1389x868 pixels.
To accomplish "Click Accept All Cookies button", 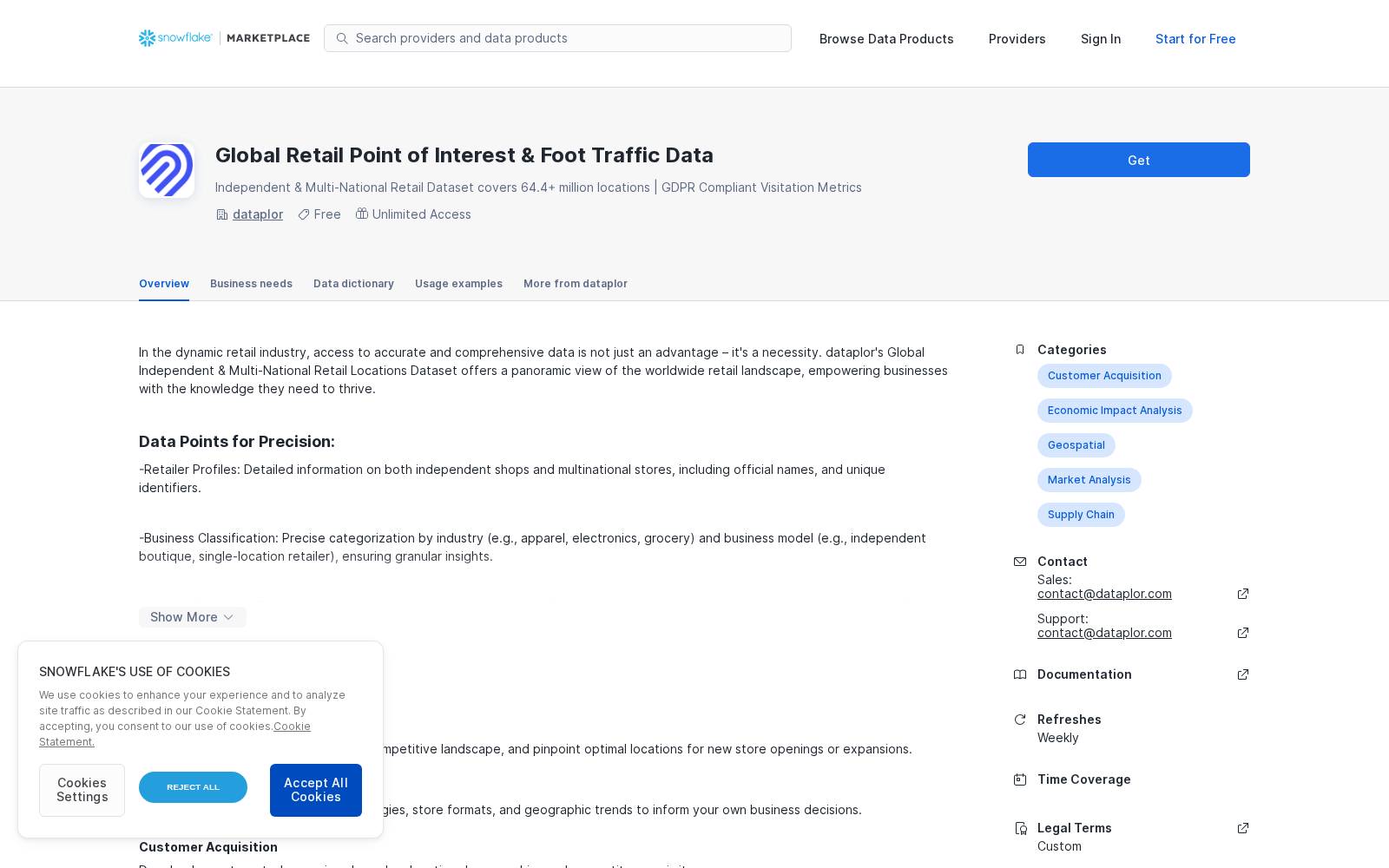I will tap(316, 790).
